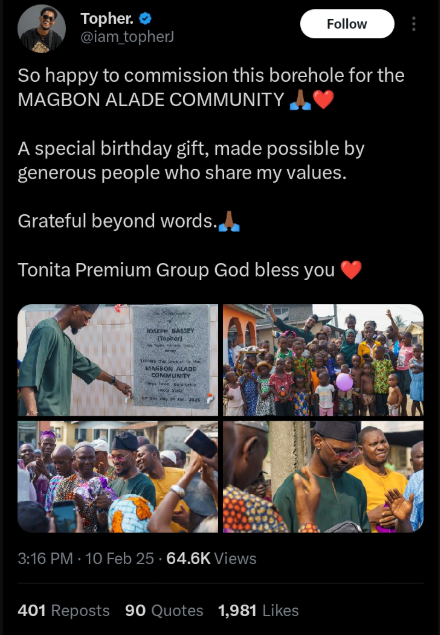Open the three-dot more options menu
The image size is (440, 635).
click(413, 24)
